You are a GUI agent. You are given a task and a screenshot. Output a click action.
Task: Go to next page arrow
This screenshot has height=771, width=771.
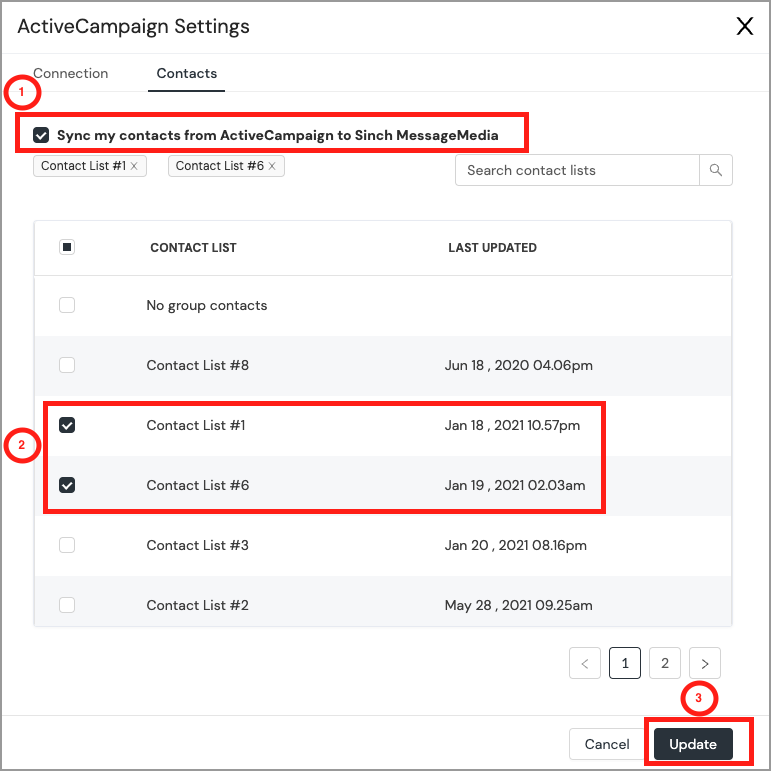705,663
